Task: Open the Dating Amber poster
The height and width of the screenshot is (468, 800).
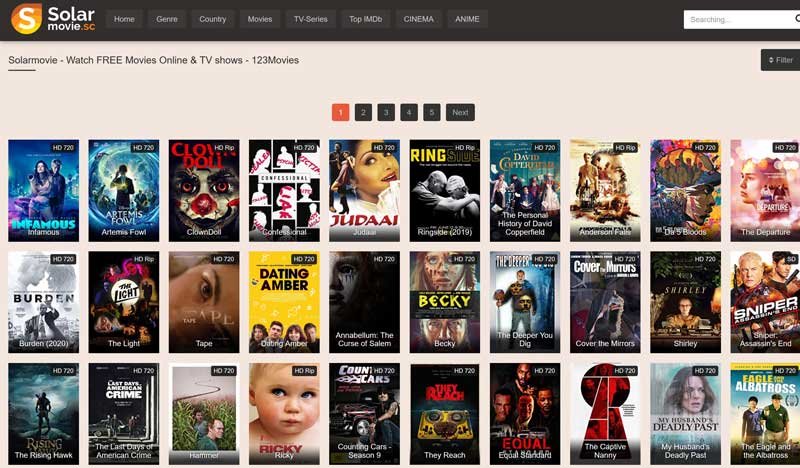Action: click(284, 302)
